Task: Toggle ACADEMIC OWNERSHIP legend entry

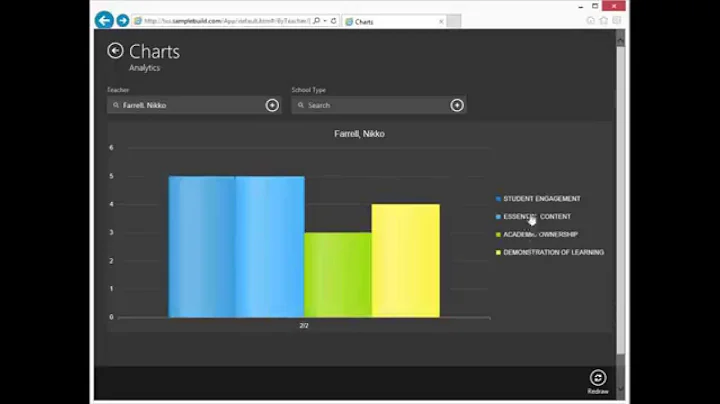Action: (537, 234)
